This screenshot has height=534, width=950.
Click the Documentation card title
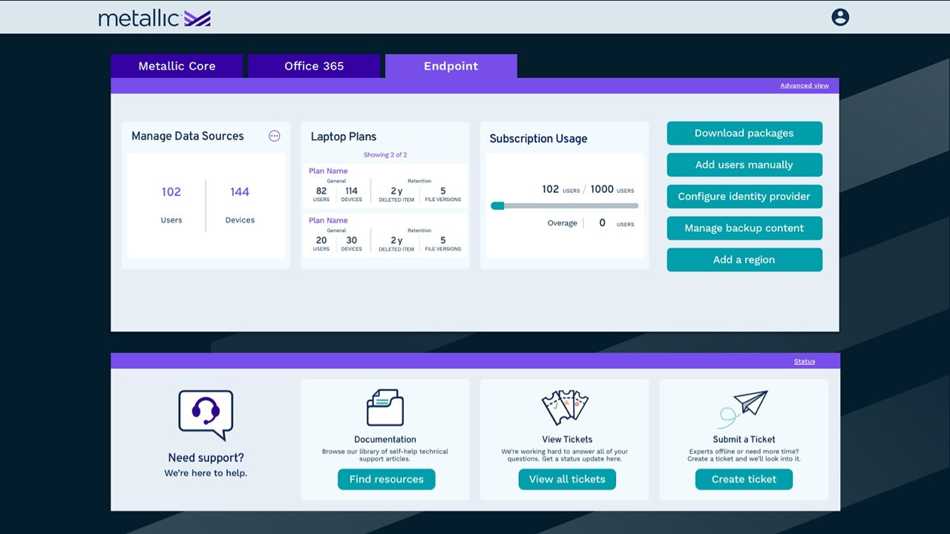[385, 439]
